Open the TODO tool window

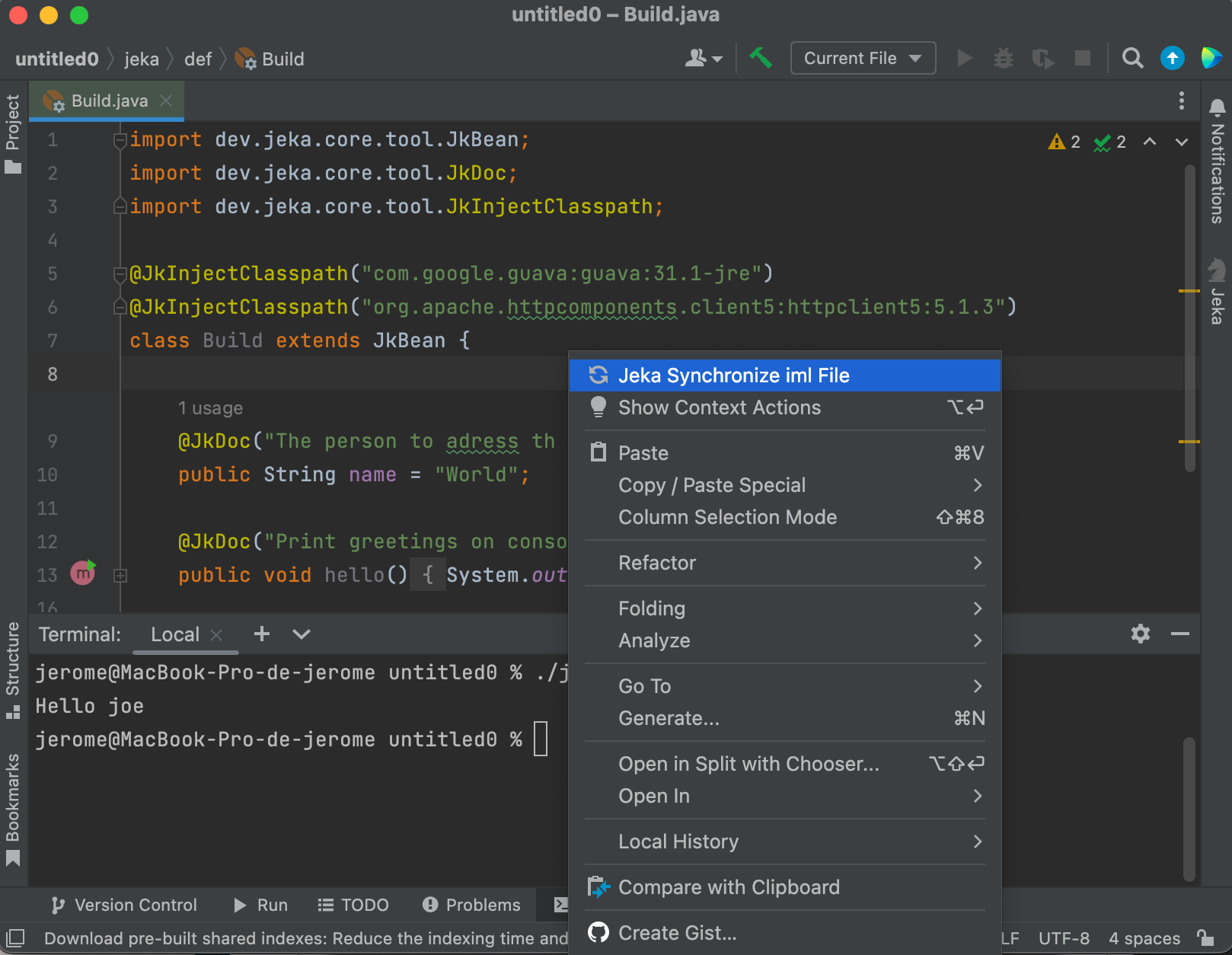353,905
